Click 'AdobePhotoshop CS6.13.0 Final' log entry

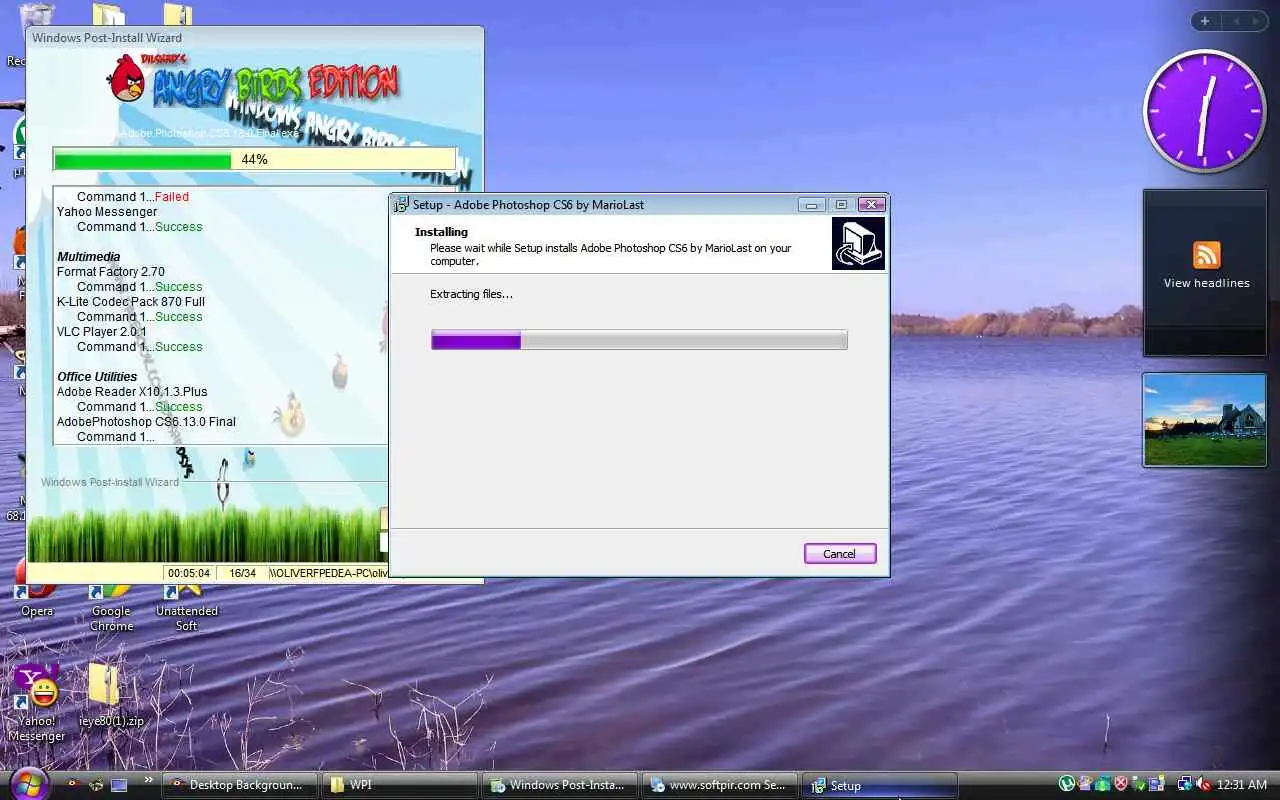[146, 422]
